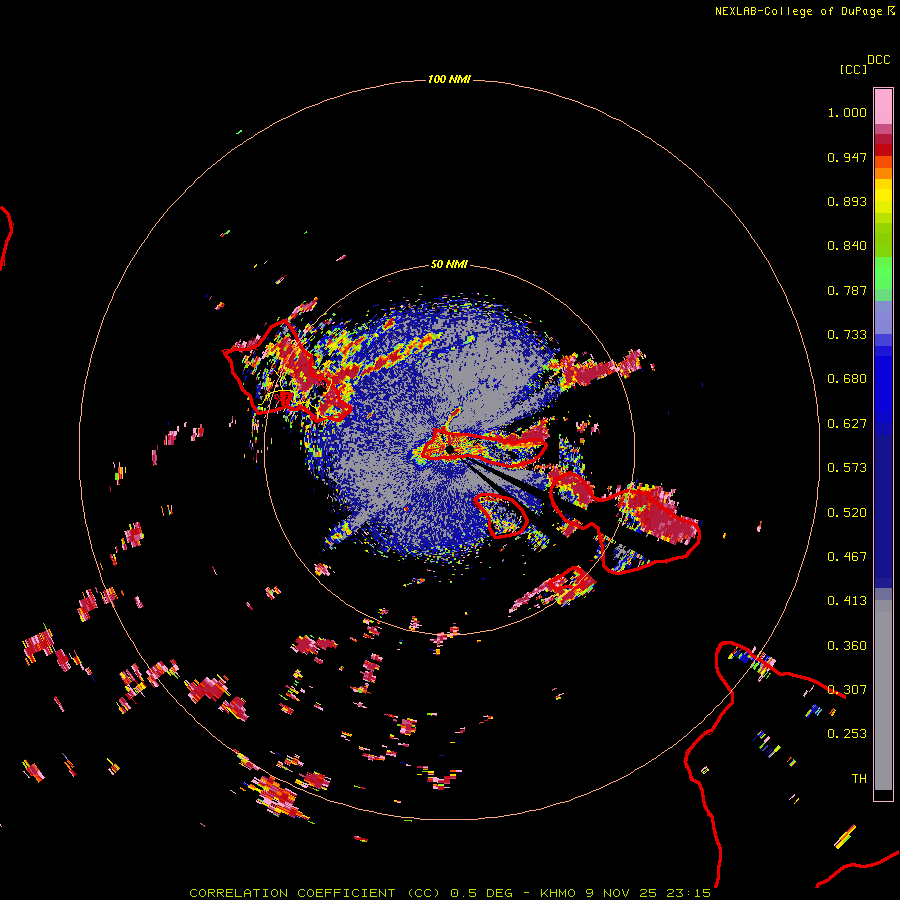This screenshot has width=900, height=900.
Task: Click the 0.787 scale value
Action: [x=847, y=290]
